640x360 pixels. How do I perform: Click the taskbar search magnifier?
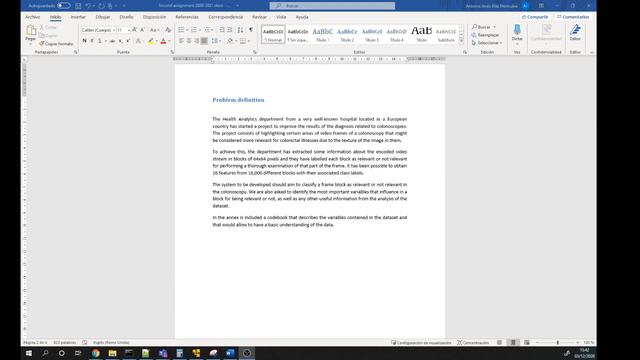click(45, 353)
